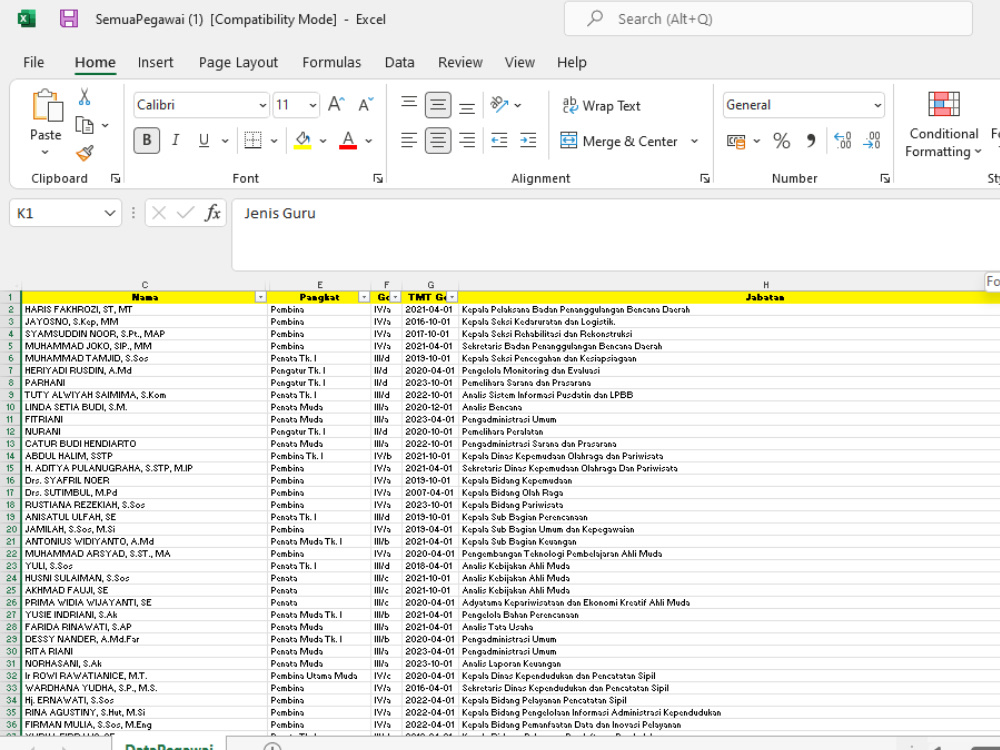
Task: Select the Format Painter brush
Action: (84, 153)
